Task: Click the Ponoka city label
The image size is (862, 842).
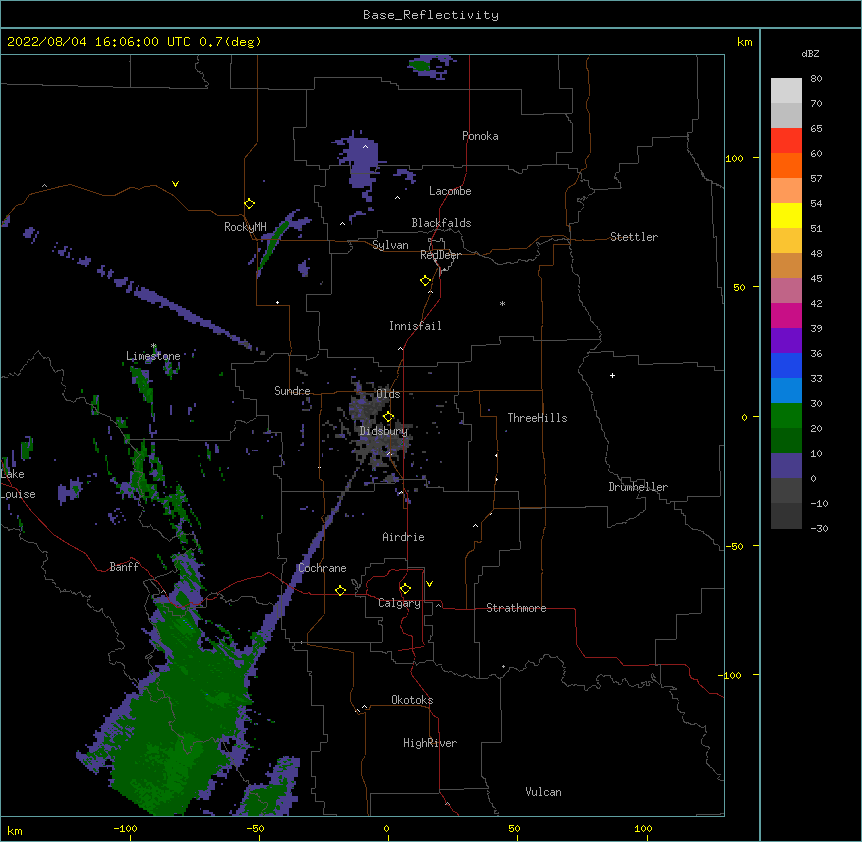Action: pos(480,136)
